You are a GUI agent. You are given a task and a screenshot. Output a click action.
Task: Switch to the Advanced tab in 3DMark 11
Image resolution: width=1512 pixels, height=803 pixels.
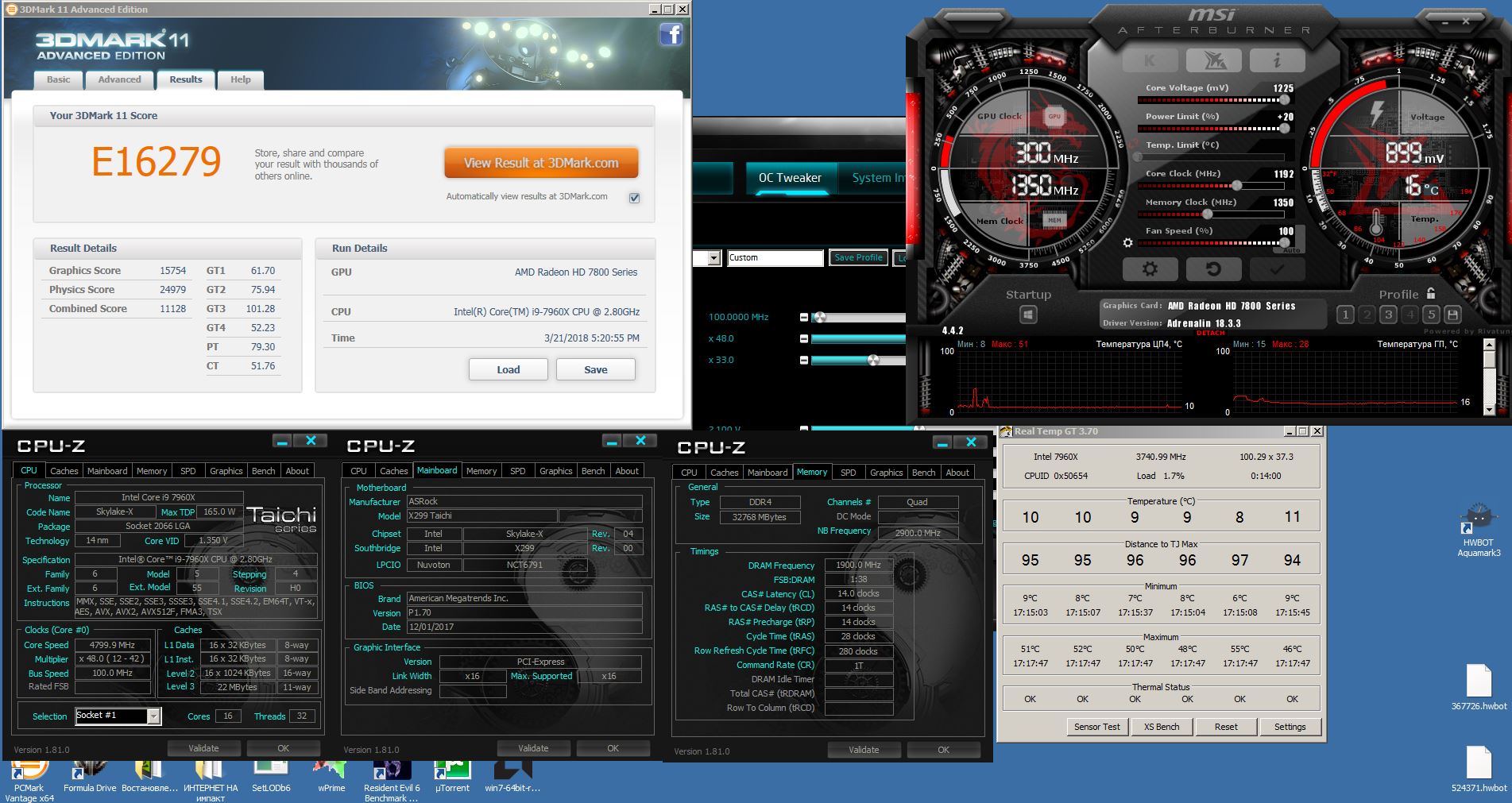point(119,79)
